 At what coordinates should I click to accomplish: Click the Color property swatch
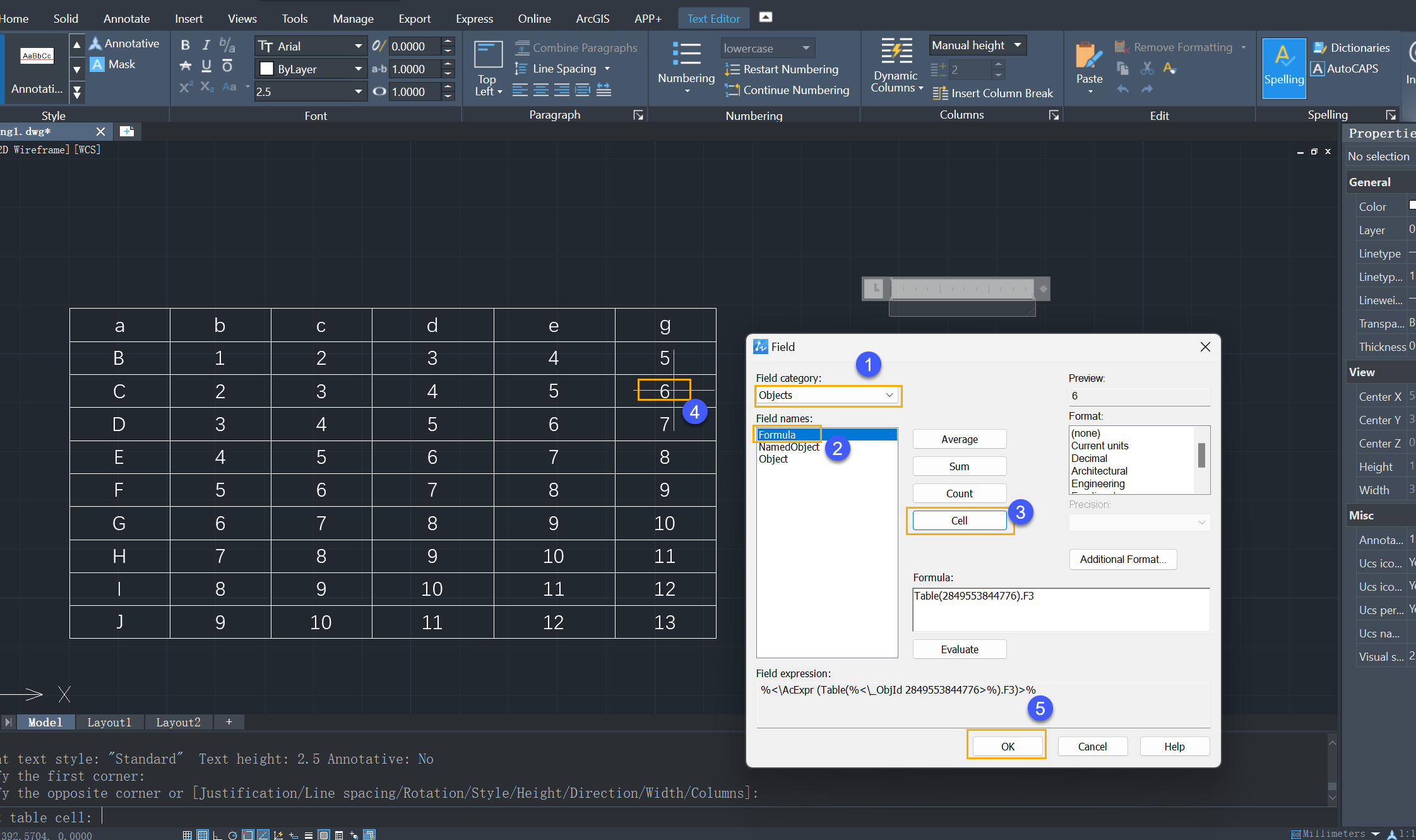(1413, 206)
